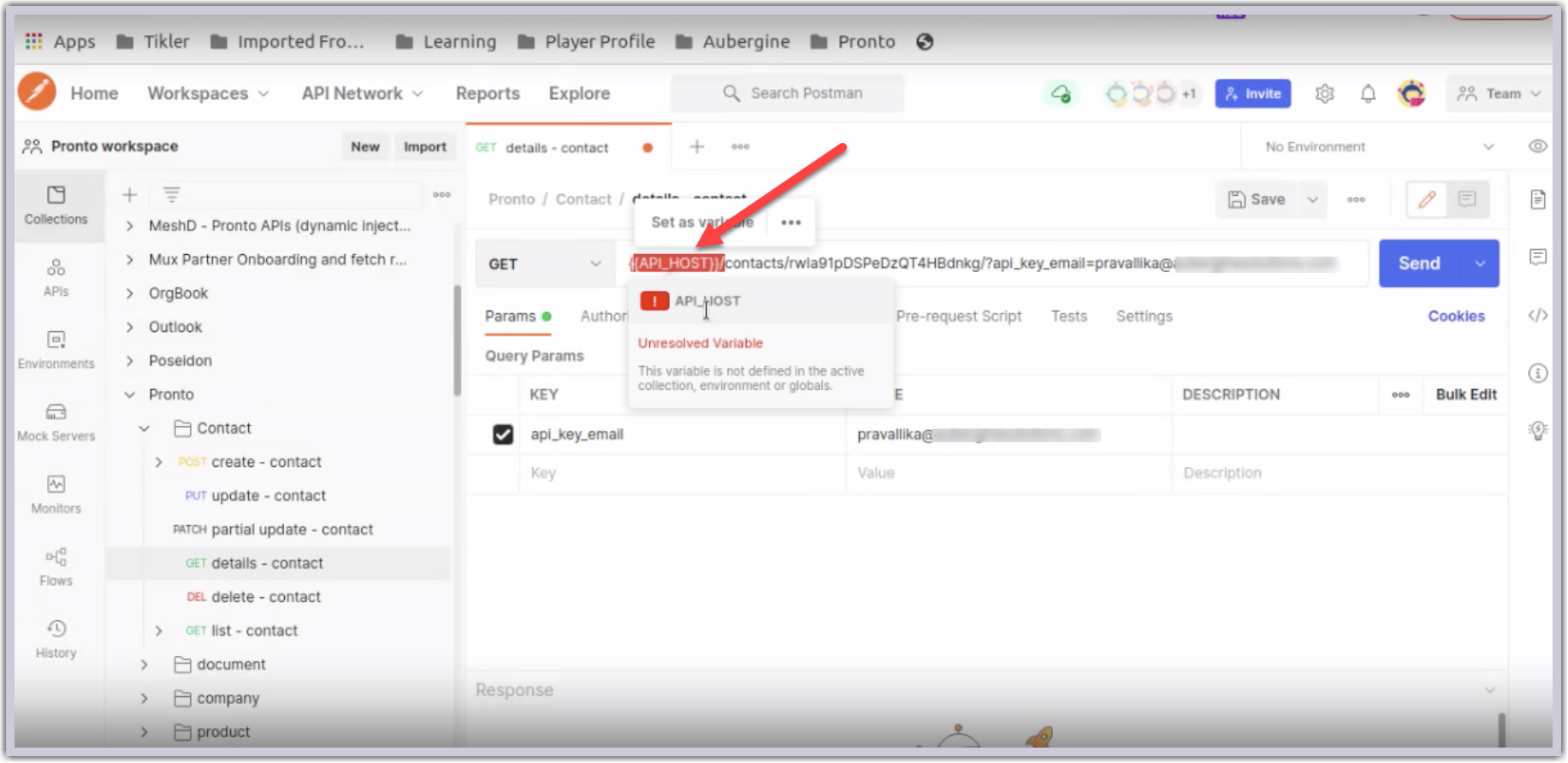Click the Save button
Image resolution: width=1568 pixels, height=763 pixels.
tap(1256, 199)
